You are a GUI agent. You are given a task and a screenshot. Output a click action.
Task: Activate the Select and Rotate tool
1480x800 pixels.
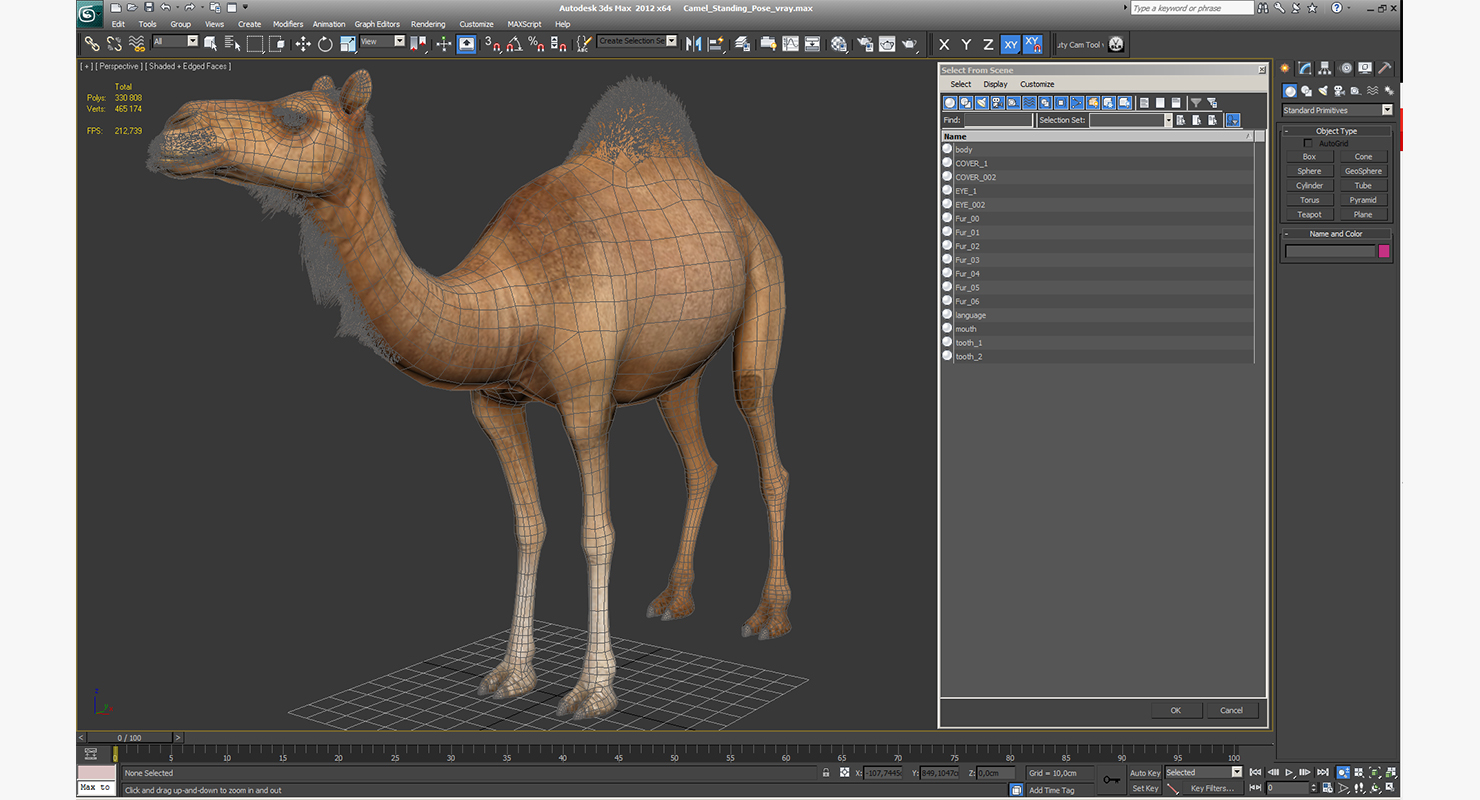pyautogui.click(x=325, y=44)
